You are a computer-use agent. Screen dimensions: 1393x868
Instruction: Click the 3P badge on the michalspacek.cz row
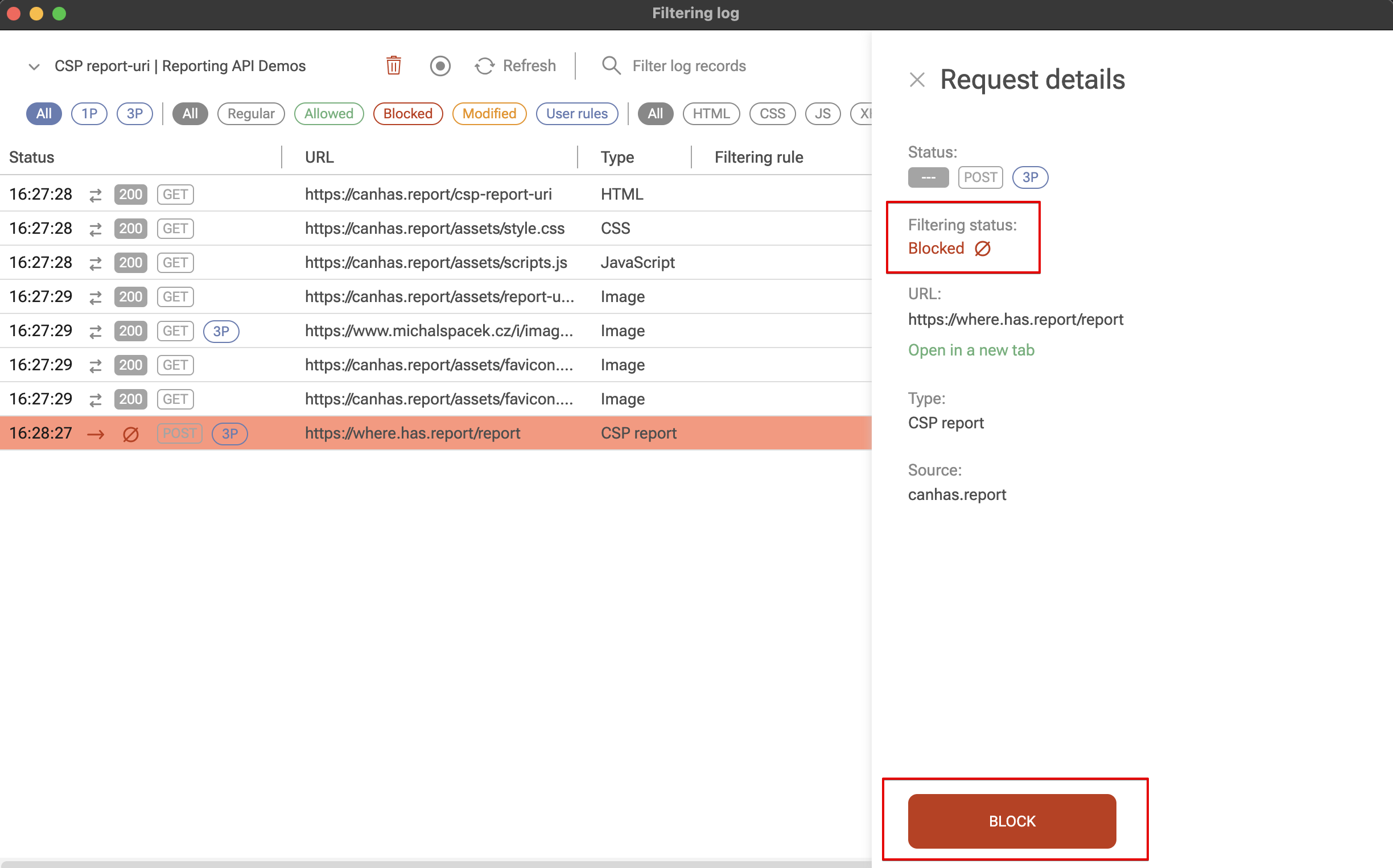[x=222, y=331]
